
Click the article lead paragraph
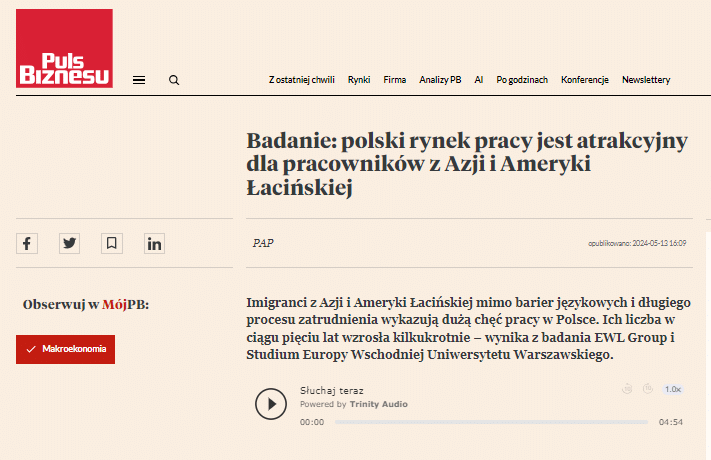468,328
